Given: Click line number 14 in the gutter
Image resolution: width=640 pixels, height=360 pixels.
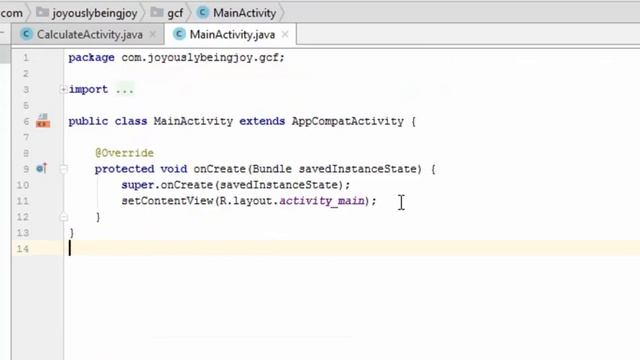Looking at the screenshot, I should click(23, 249).
